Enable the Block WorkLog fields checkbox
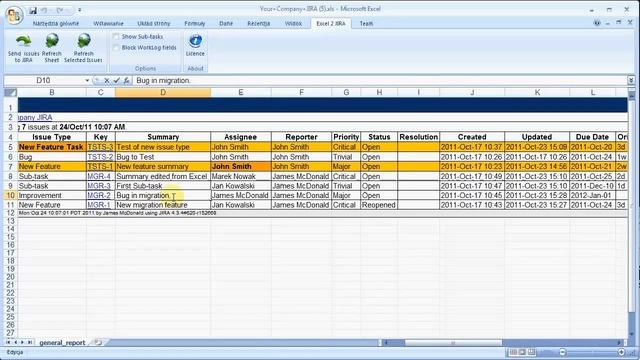 click(116, 48)
